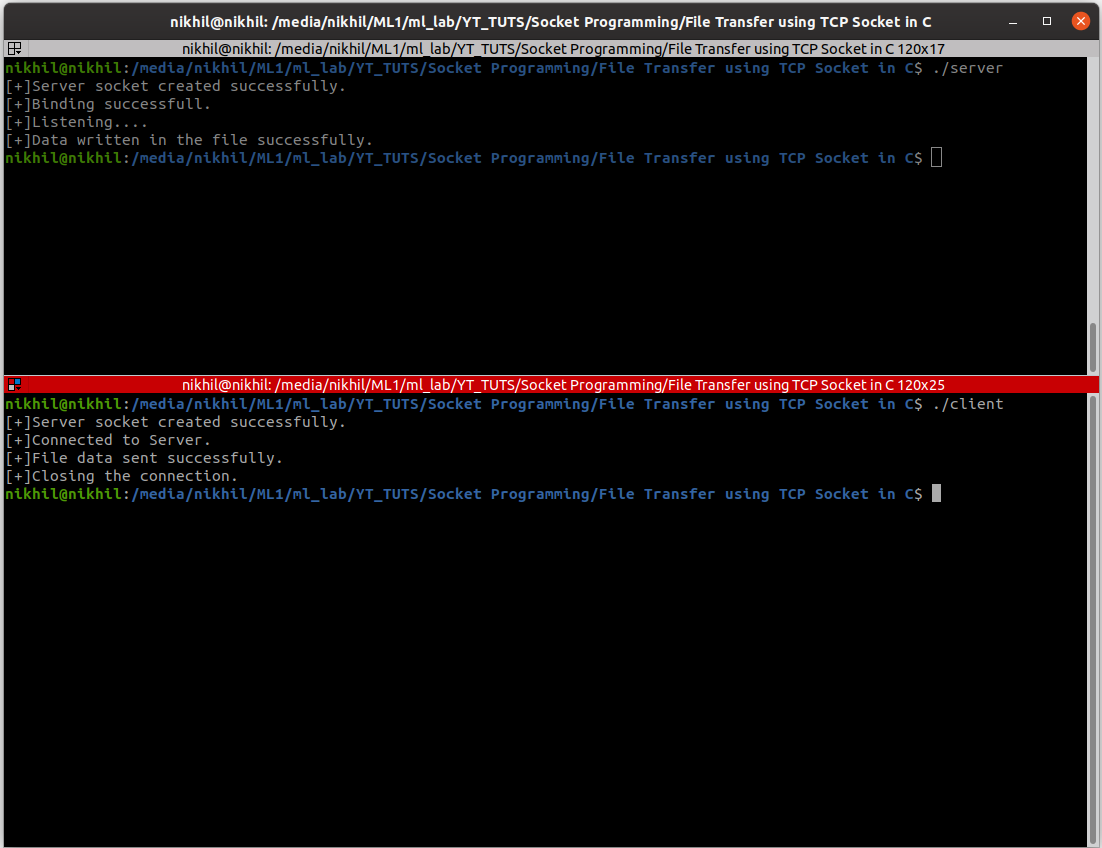This screenshot has height=848, width=1102.
Task: Click the bottom pane's vertical scrollbar
Action: 1093,618
